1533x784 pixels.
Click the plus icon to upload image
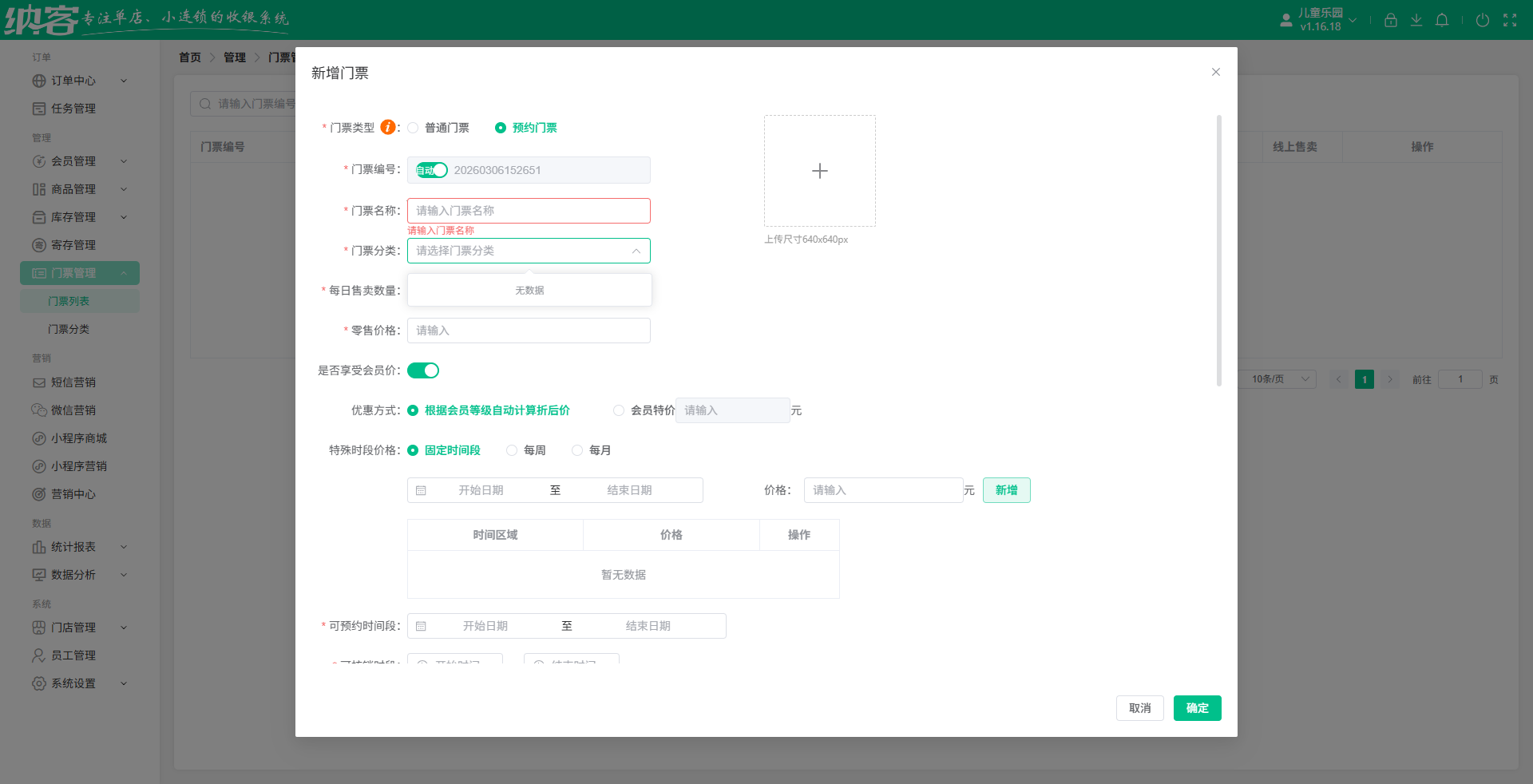tap(819, 171)
